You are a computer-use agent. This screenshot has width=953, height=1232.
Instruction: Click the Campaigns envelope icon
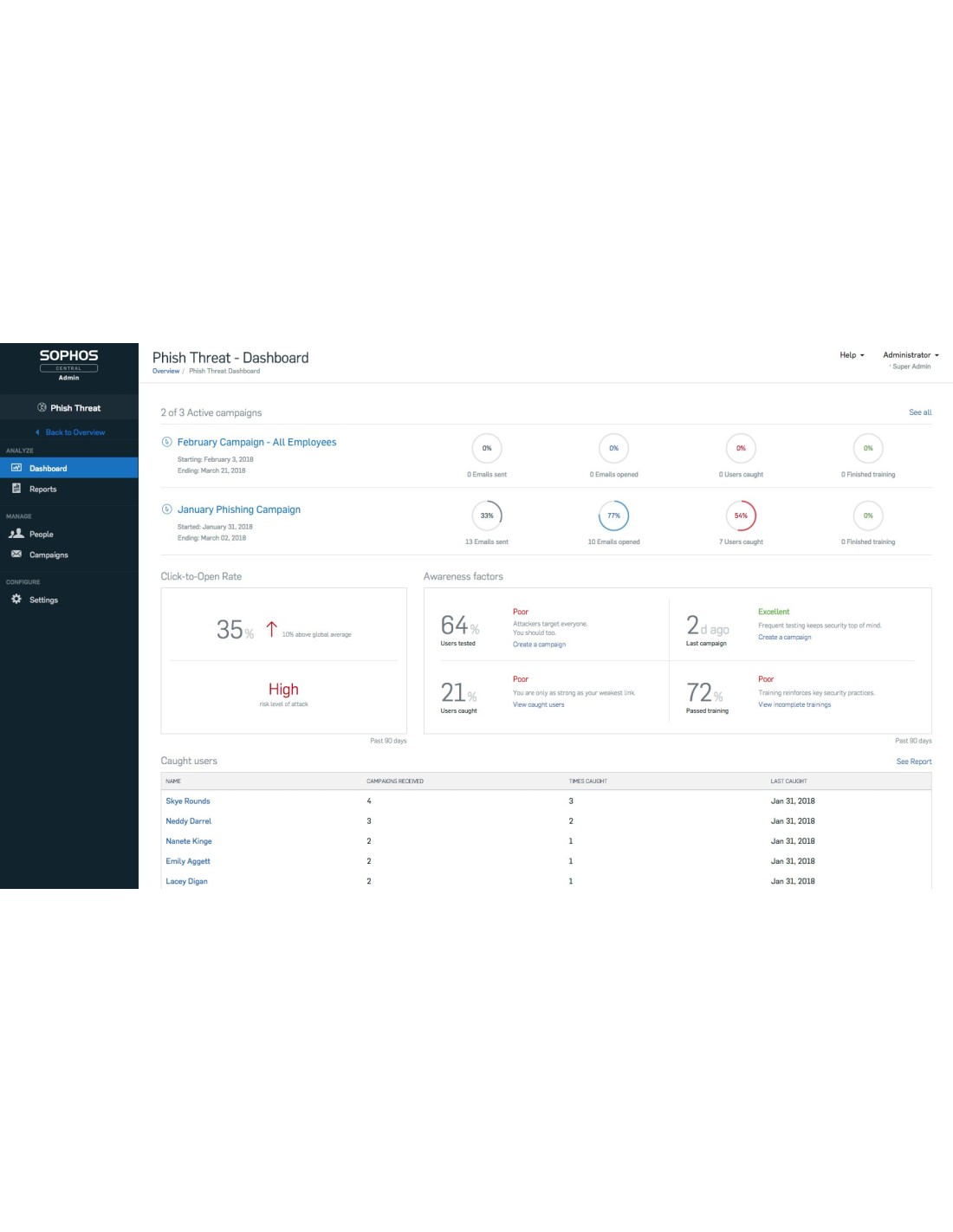[16, 554]
